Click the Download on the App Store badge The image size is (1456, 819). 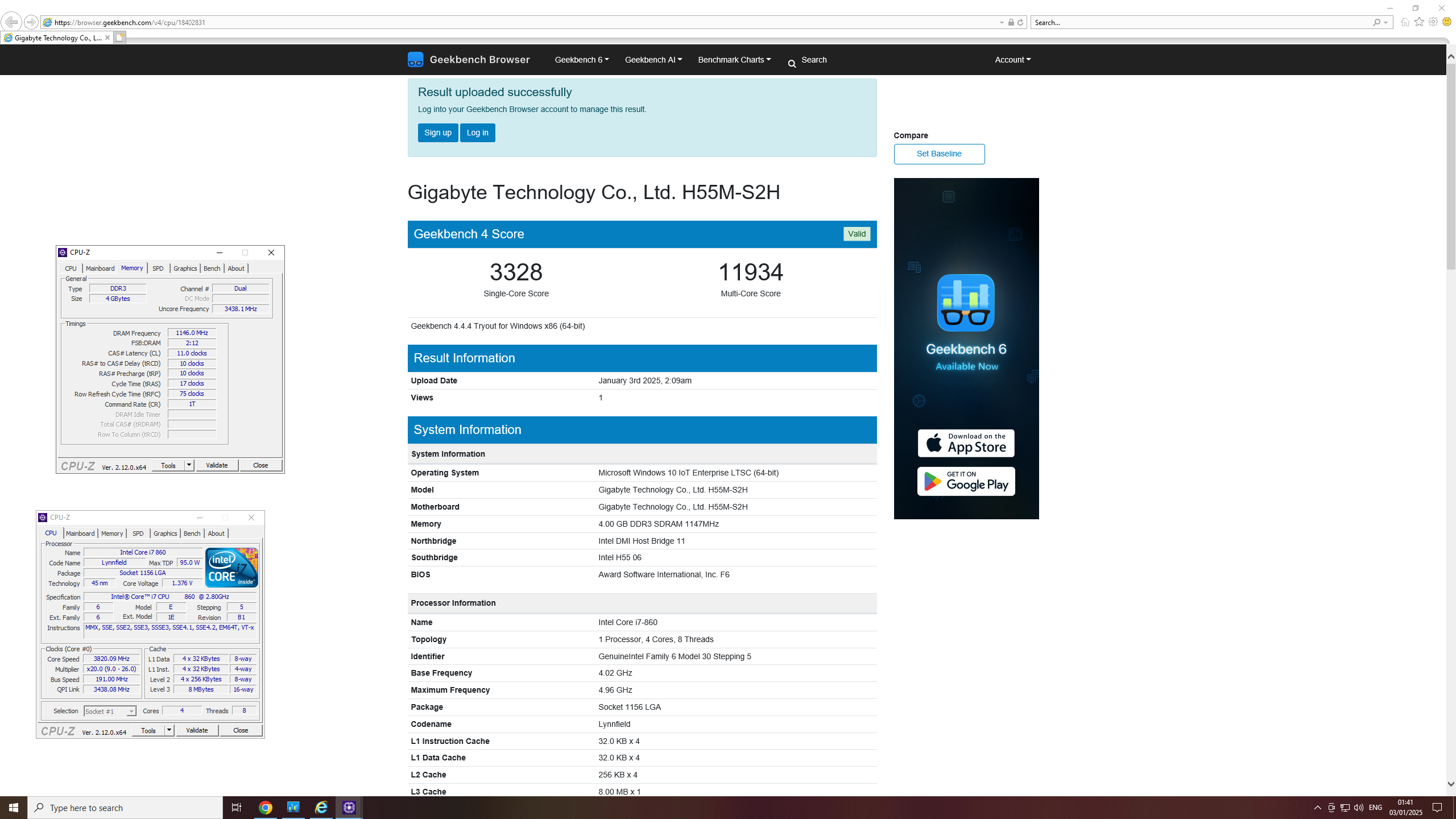pos(966,443)
